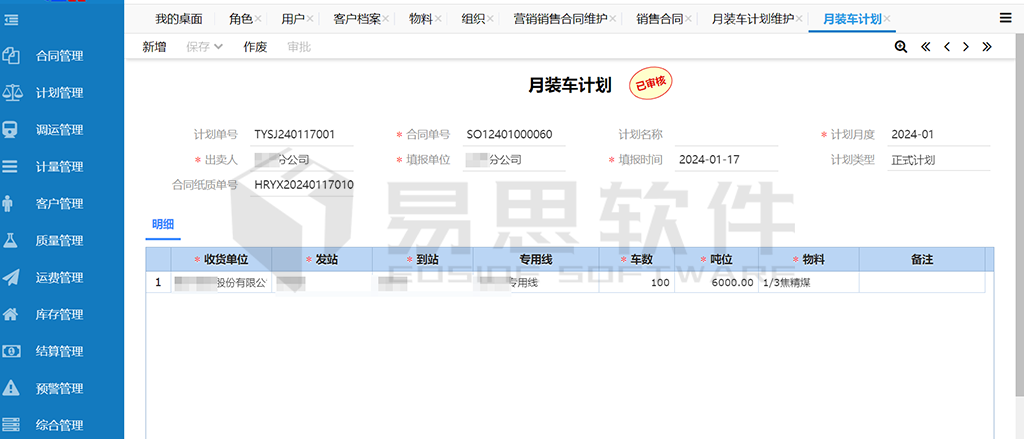Screen dimensions: 1024x439
Task: Jump to first record arrow
Action: (x=925, y=47)
